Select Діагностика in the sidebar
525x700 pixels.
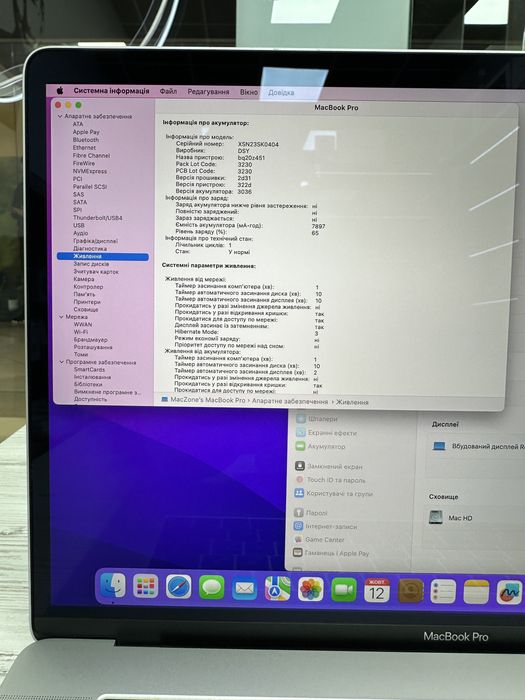tap(90, 248)
